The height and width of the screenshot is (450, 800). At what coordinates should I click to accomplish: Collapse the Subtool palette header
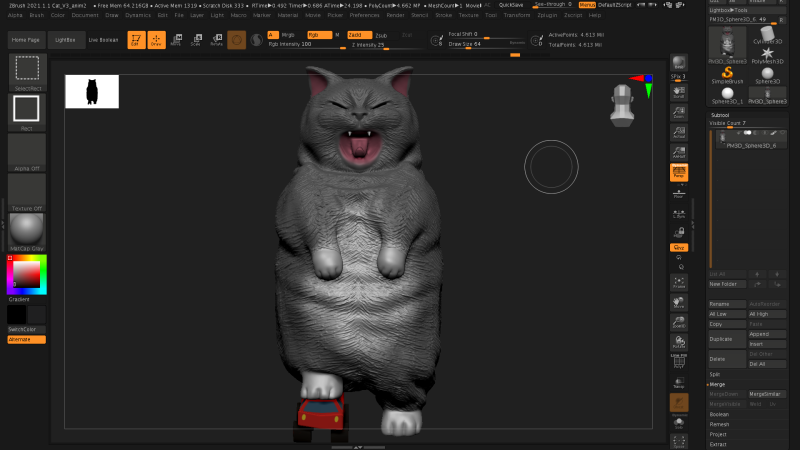coord(720,115)
